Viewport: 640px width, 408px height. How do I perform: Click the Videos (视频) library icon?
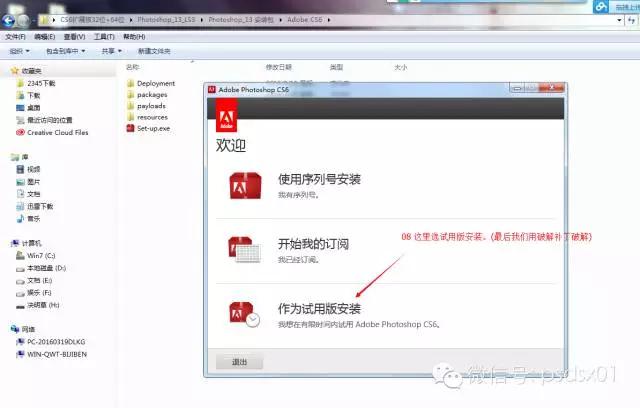[x=20, y=169]
